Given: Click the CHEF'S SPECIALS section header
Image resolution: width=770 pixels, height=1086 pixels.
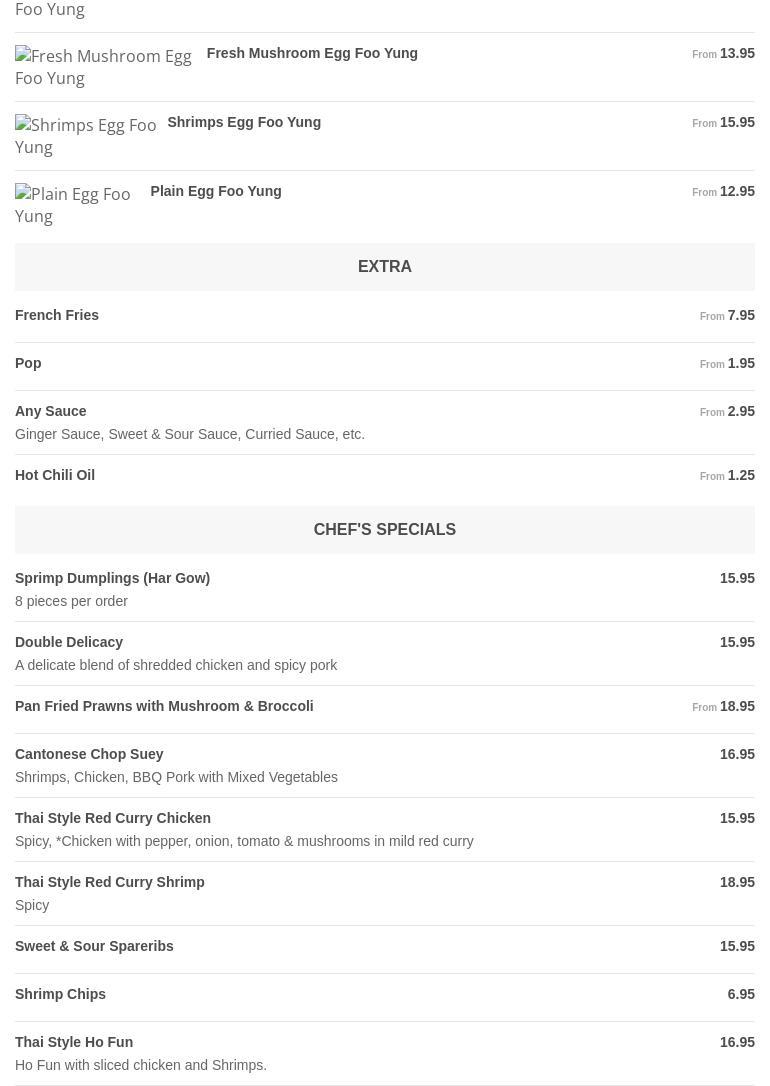Looking at the screenshot, I should (x=384, y=530).
